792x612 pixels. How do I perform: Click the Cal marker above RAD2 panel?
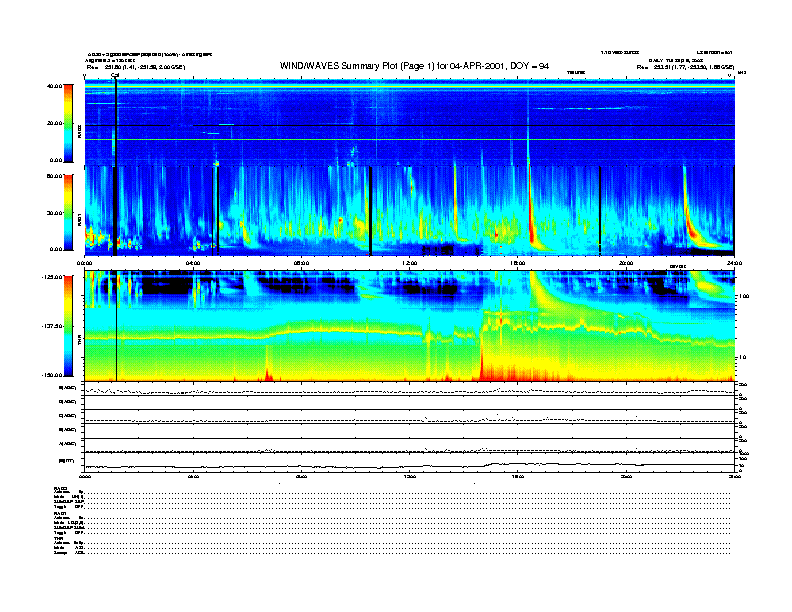115,76
